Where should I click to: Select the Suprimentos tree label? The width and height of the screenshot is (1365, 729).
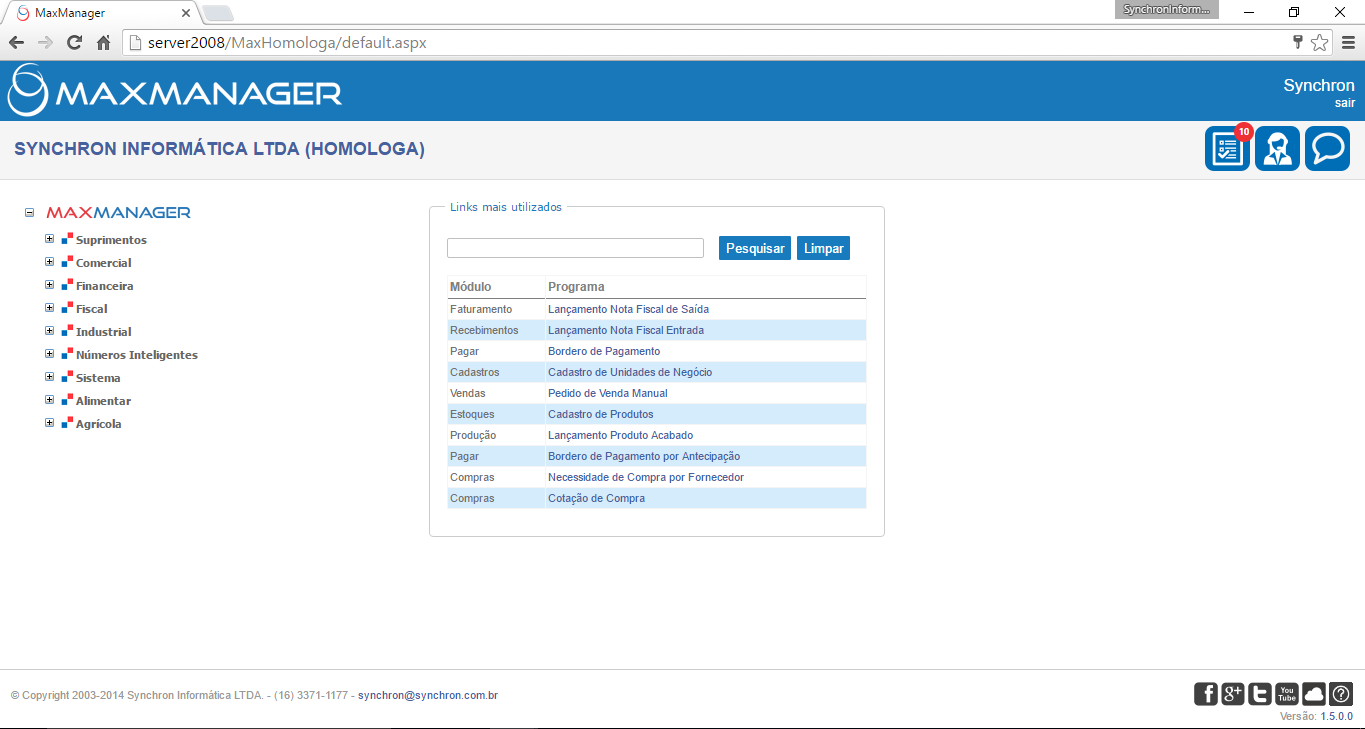(x=111, y=240)
